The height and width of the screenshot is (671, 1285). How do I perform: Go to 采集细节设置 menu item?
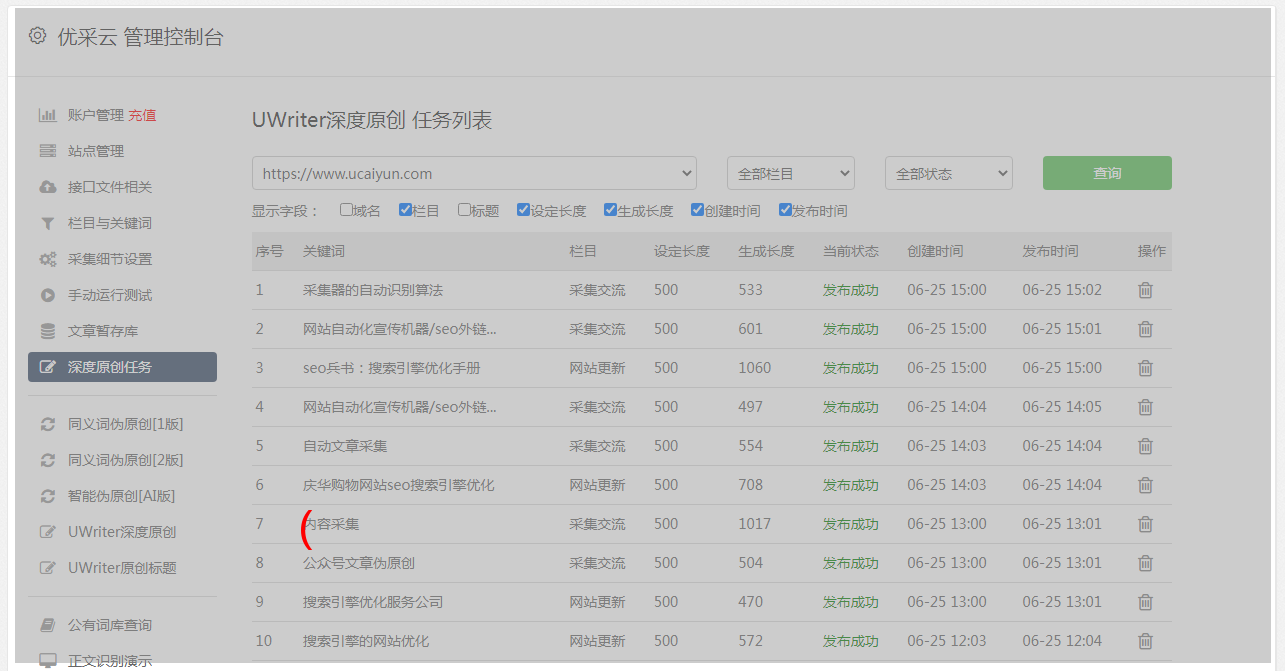[110, 259]
